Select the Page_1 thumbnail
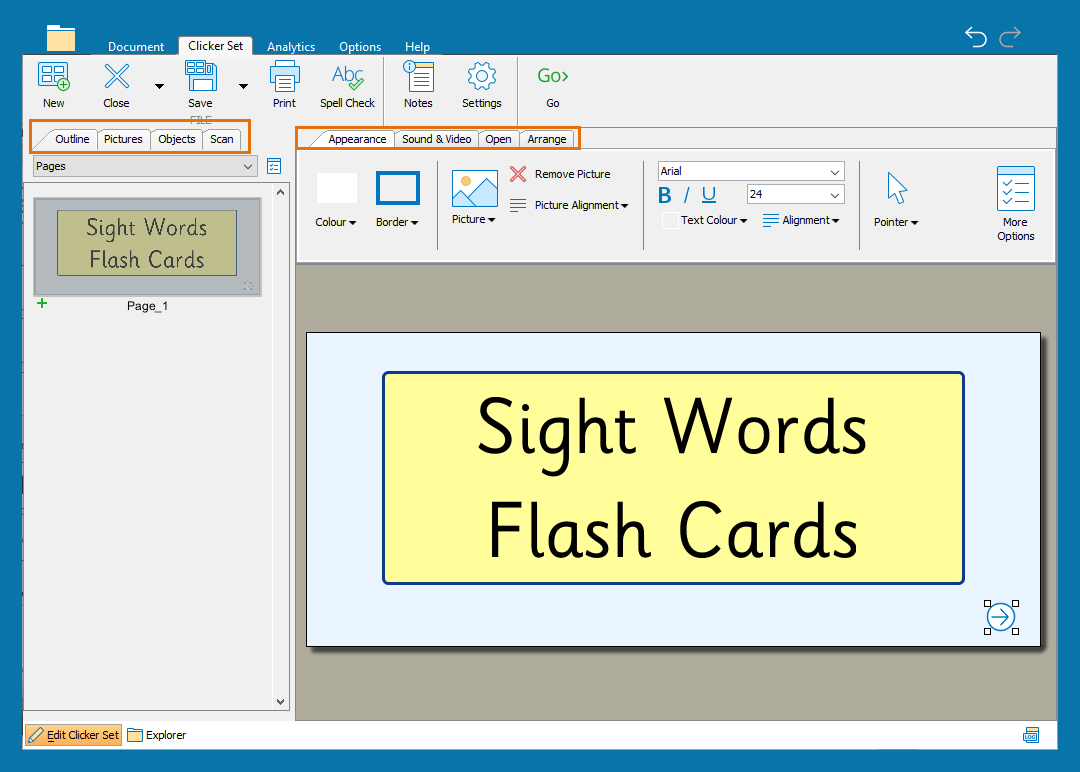The image size is (1080, 772). pos(147,245)
